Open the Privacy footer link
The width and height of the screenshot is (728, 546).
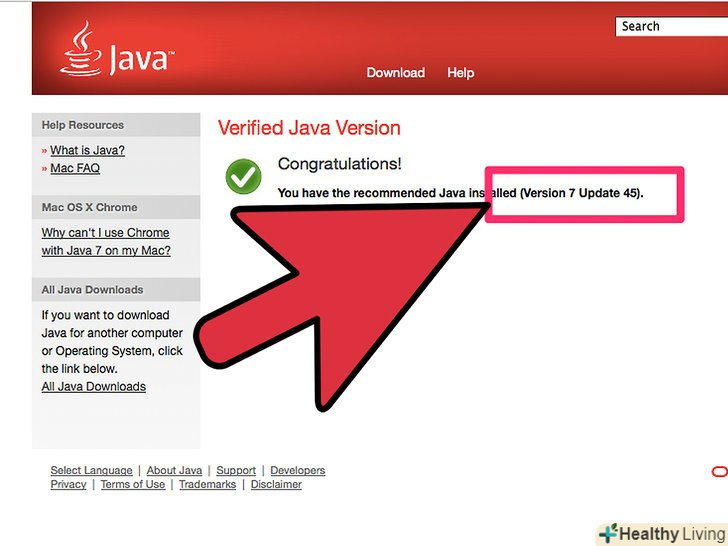tap(68, 484)
